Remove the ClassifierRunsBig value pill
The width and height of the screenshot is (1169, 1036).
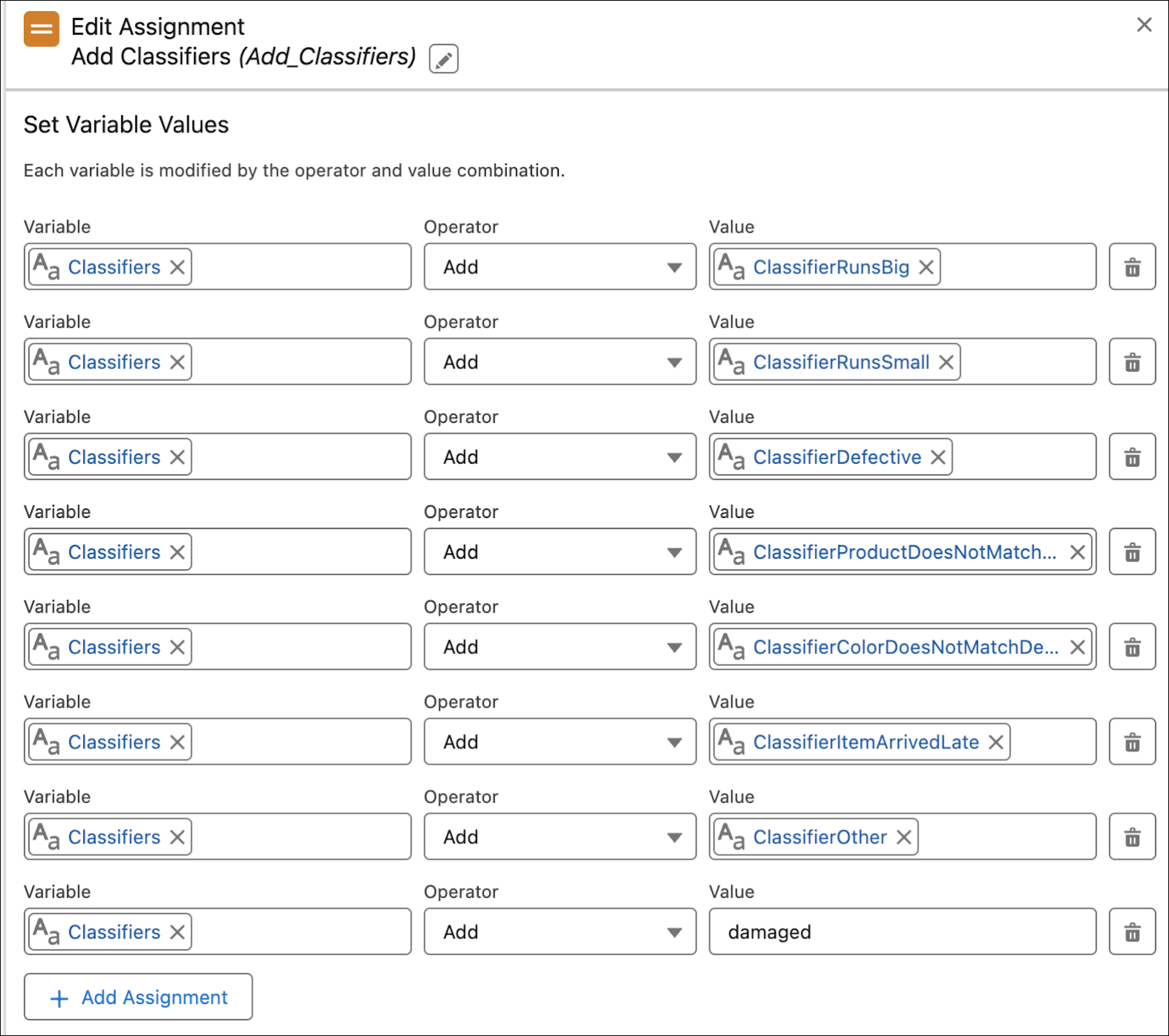[926, 267]
